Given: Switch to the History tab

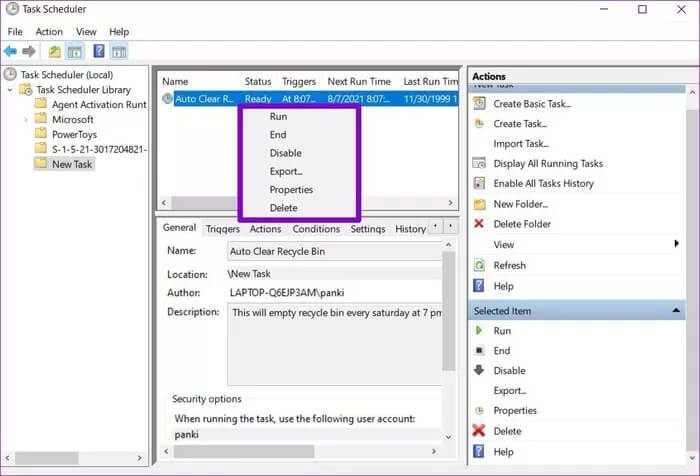Looking at the screenshot, I should [x=410, y=229].
